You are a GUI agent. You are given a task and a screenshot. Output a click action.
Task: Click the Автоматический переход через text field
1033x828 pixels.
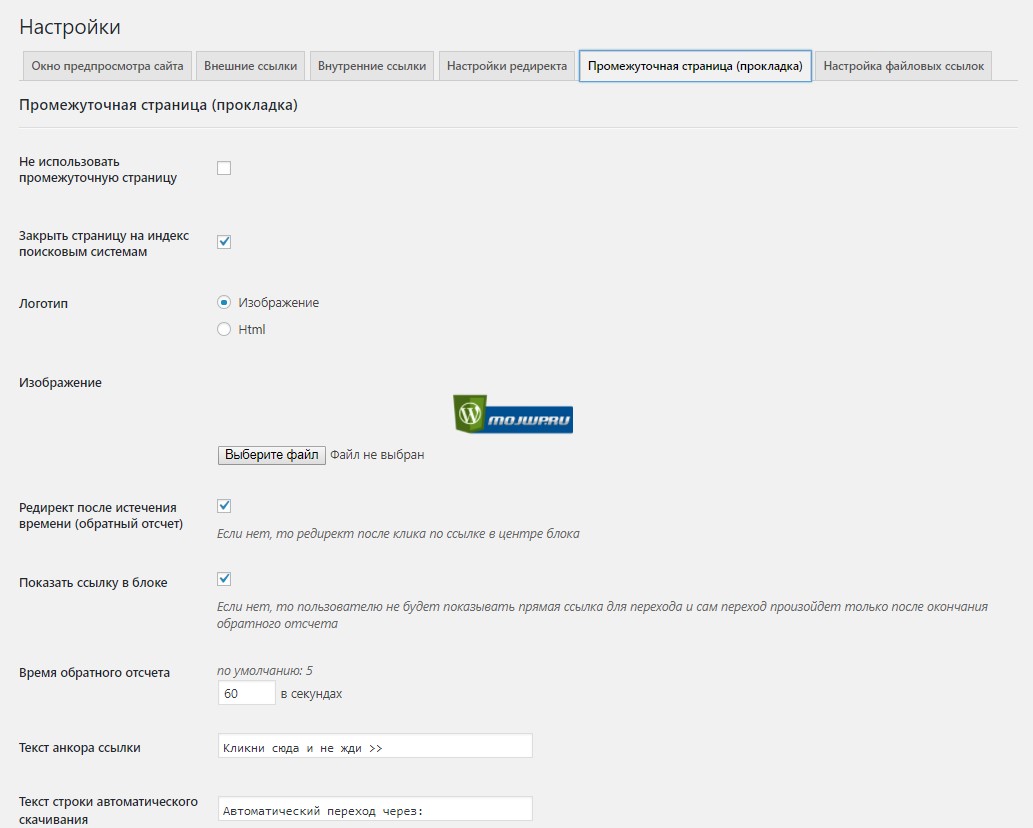coord(375,807)
